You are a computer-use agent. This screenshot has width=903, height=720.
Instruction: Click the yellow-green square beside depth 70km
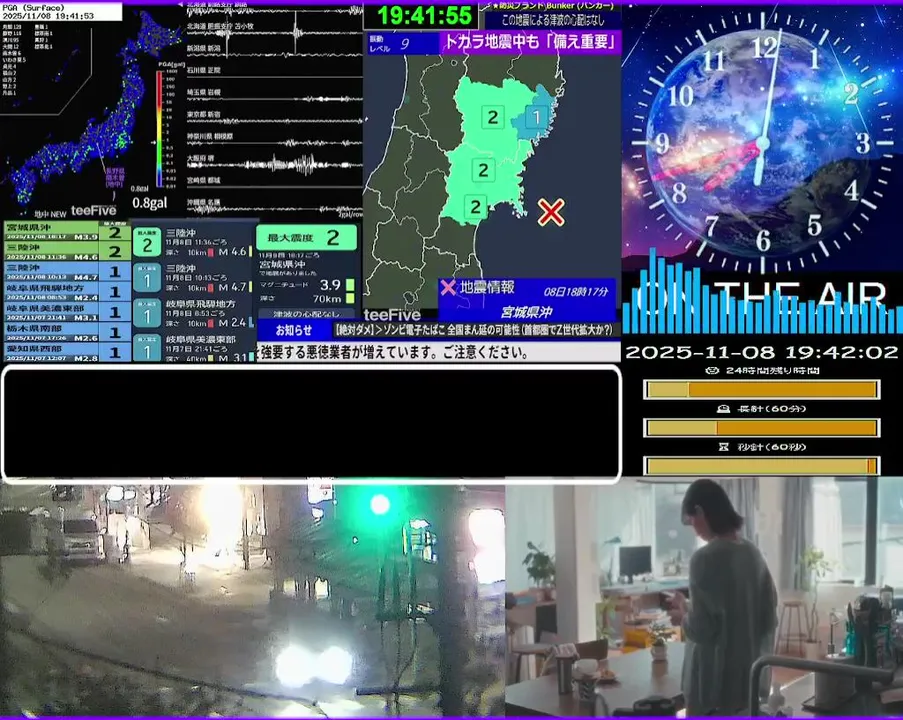pos(350,298)
